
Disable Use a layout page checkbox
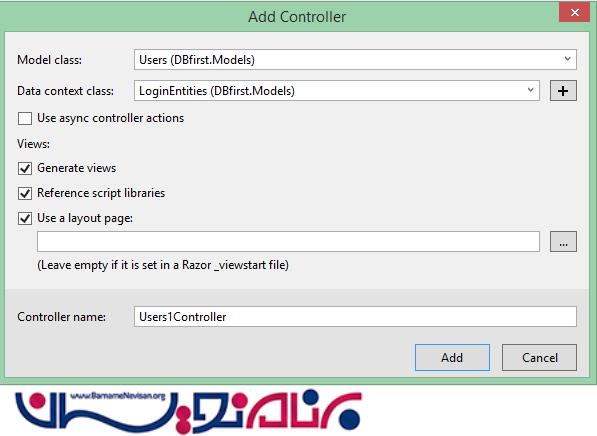25,219
